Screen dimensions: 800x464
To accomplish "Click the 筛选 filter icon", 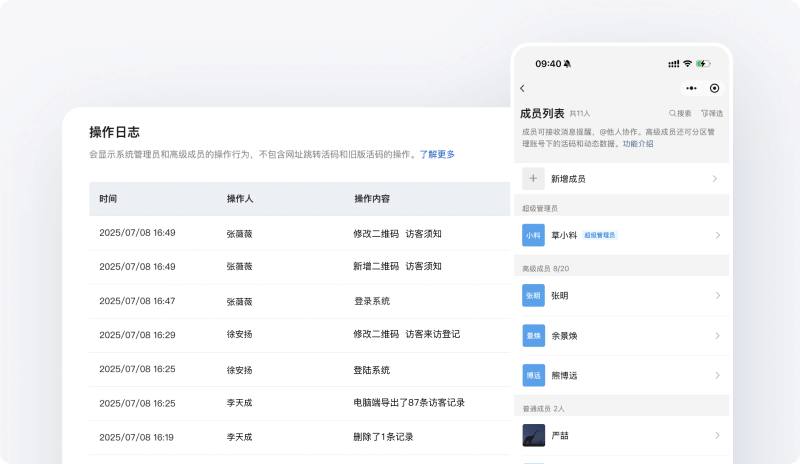I will [x=704, y=114].
